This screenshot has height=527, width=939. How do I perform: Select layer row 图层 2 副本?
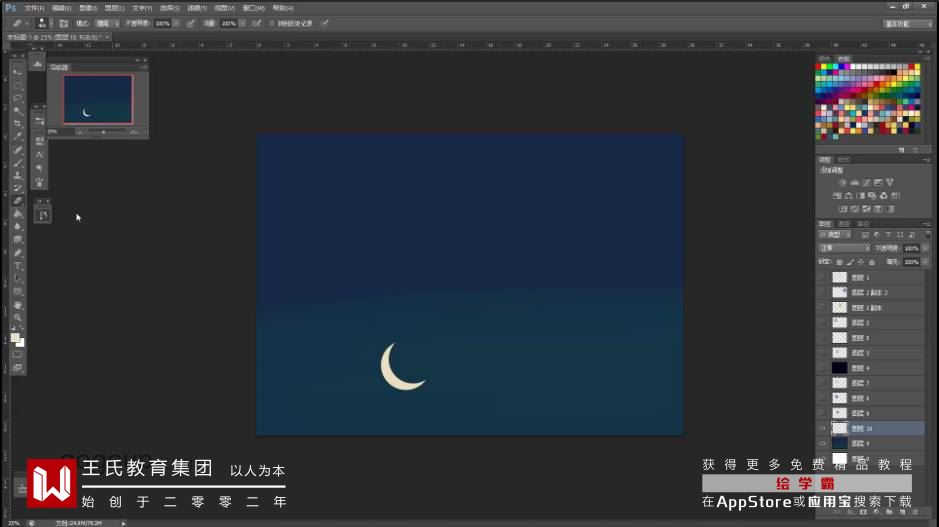click(871, 307)
